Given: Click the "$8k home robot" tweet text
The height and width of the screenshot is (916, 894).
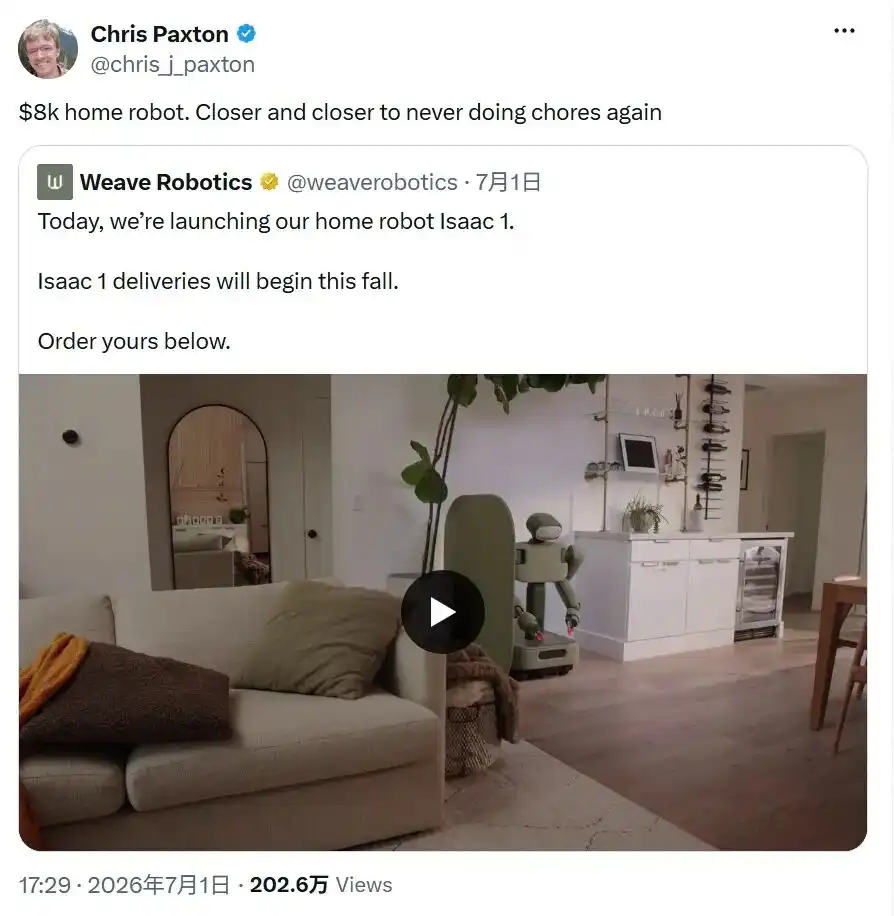Looking at the screenshot, I should 104,112.
